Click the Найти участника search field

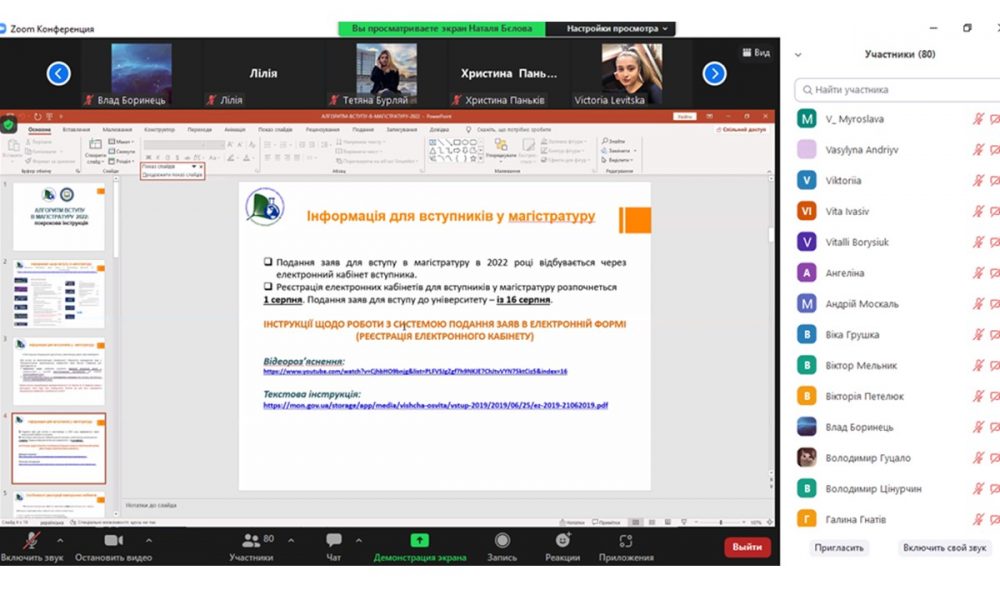point(898,90)
